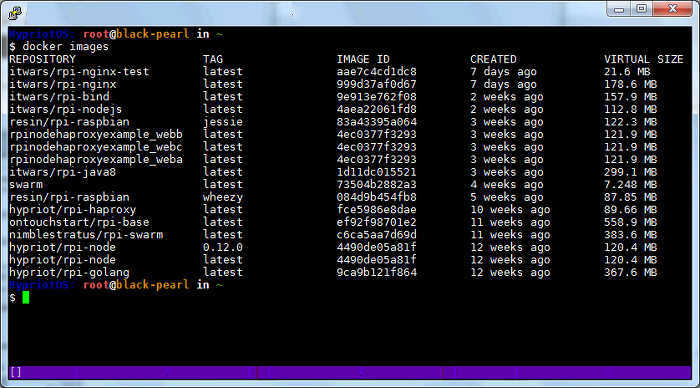Click the 157.9 MB size value
The height and width of the screenshot is (388, 700).
630,96
